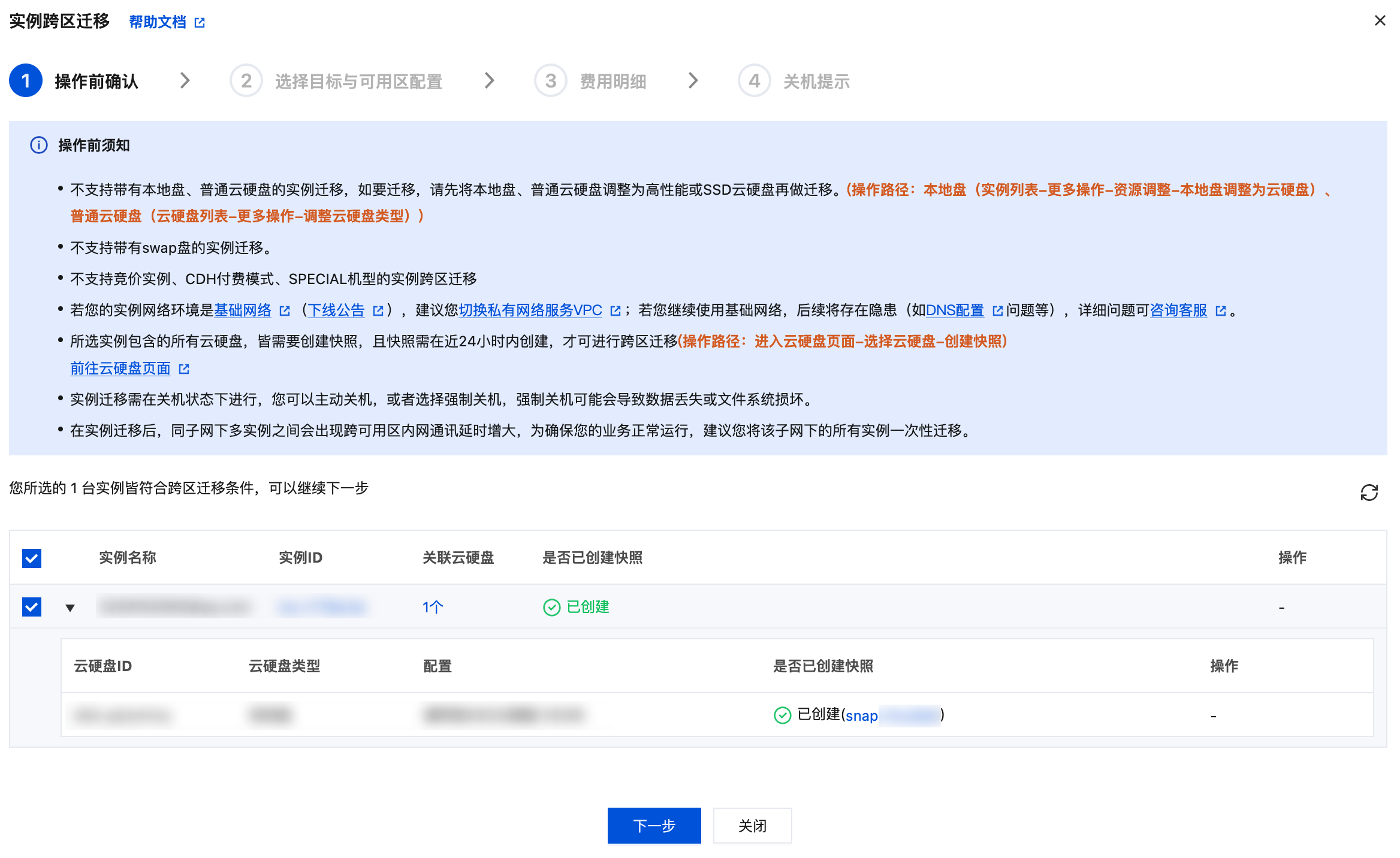1400x858 pixels.
Task: Click external-link icon after 基础网络
Action: pos(285,310)
